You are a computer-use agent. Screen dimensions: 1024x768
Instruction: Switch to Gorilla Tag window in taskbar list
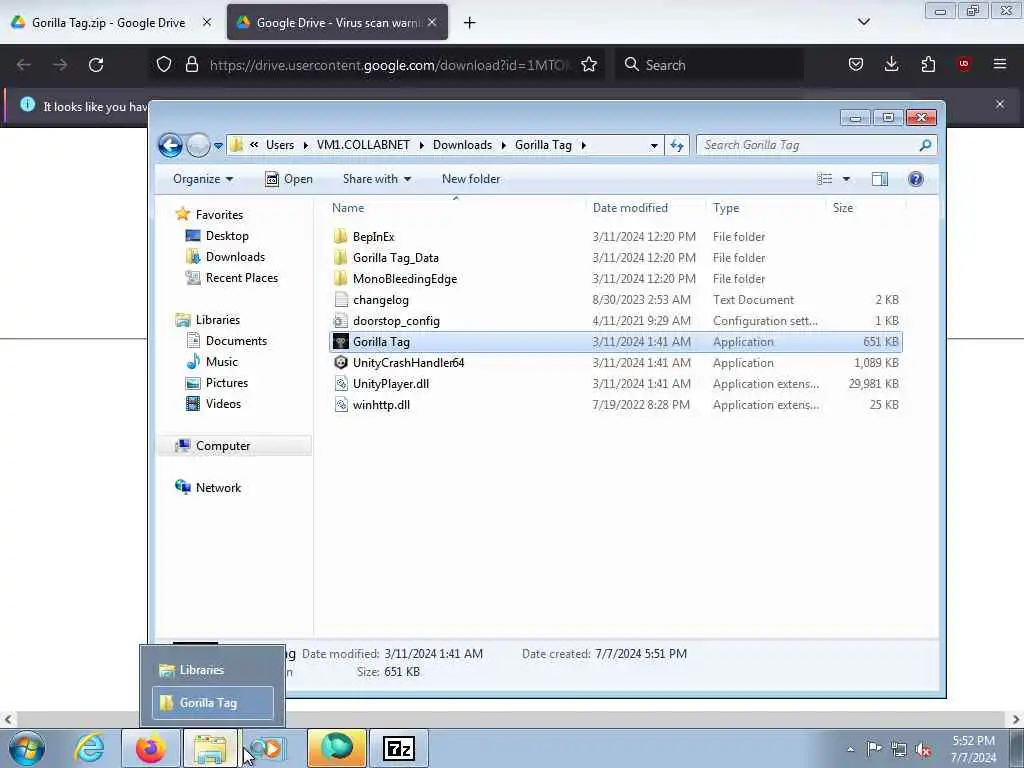(x=213, y=703)
